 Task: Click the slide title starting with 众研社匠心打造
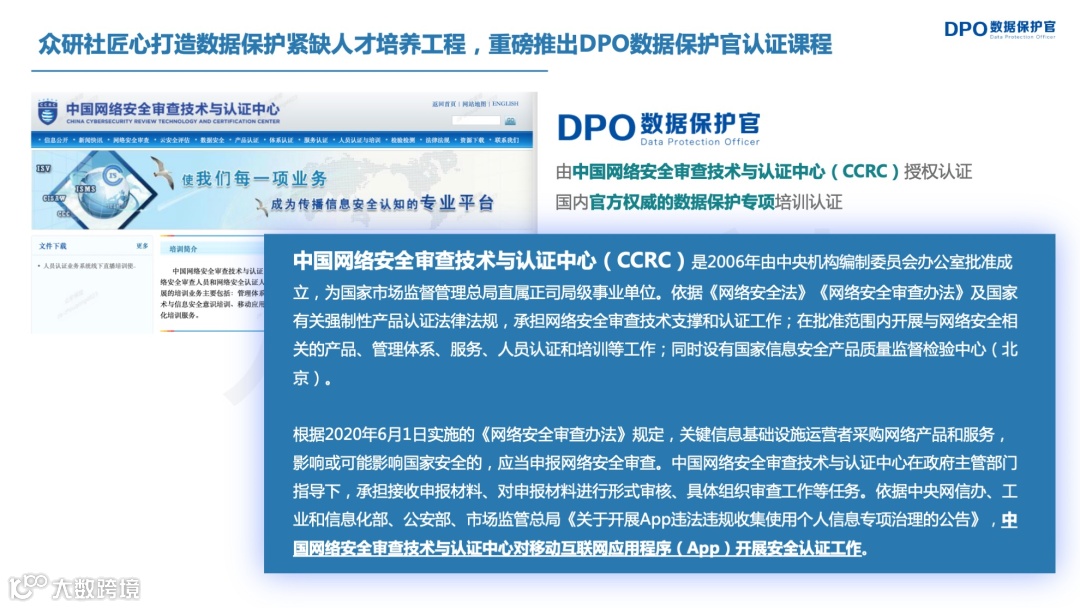[x=435, y=45]
